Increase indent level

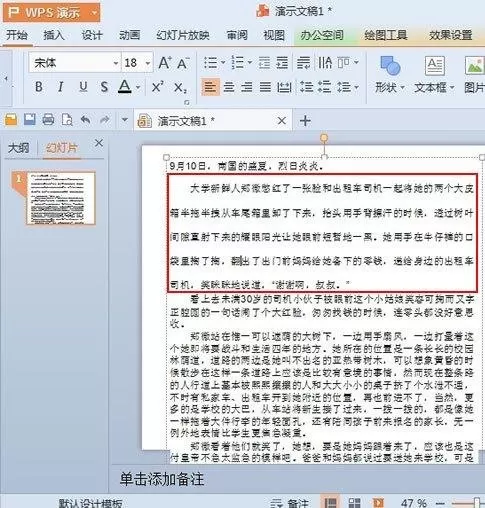point(282,63)
